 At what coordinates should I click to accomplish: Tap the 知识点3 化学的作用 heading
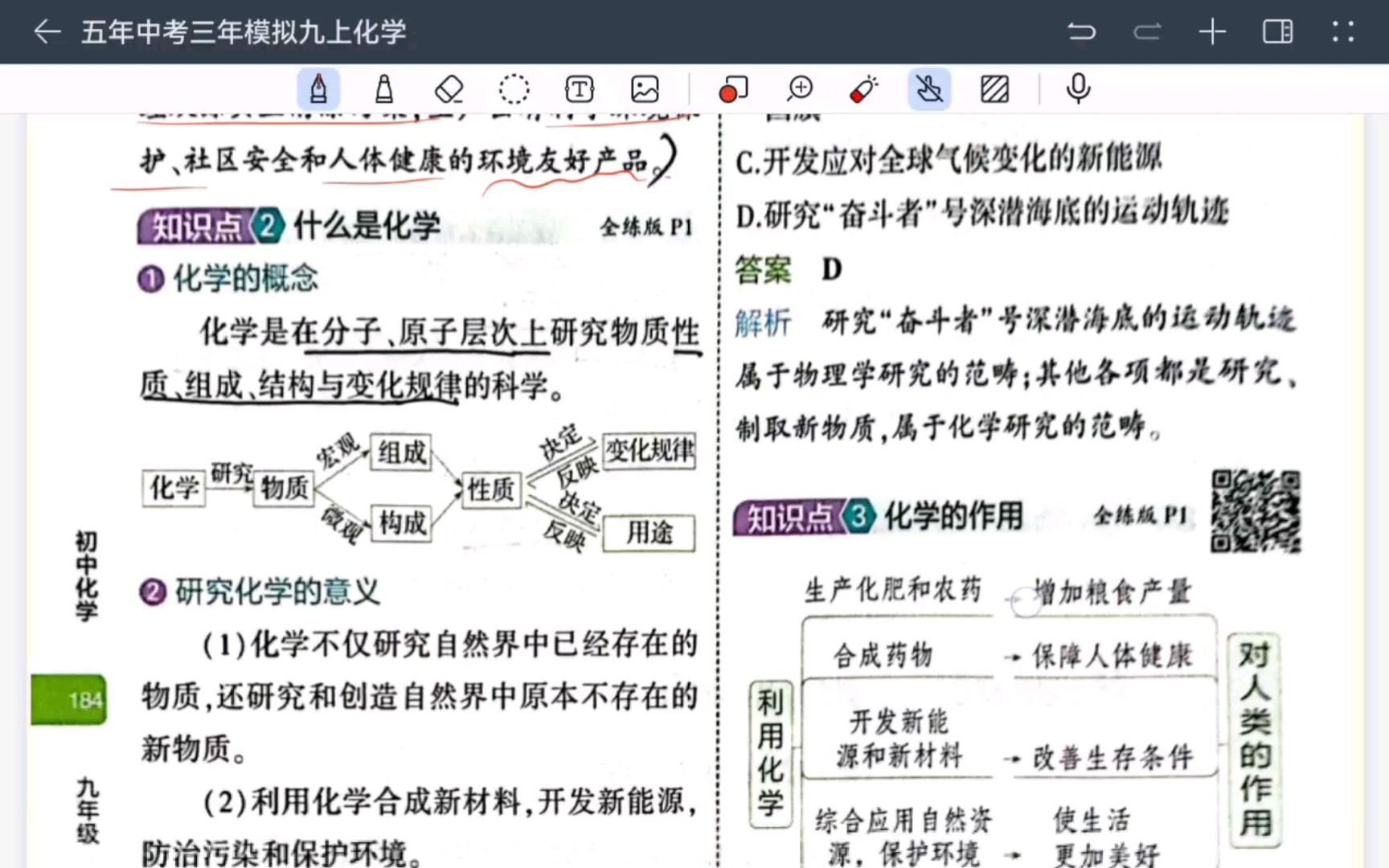pyautogui.click(x=879, y=517)
